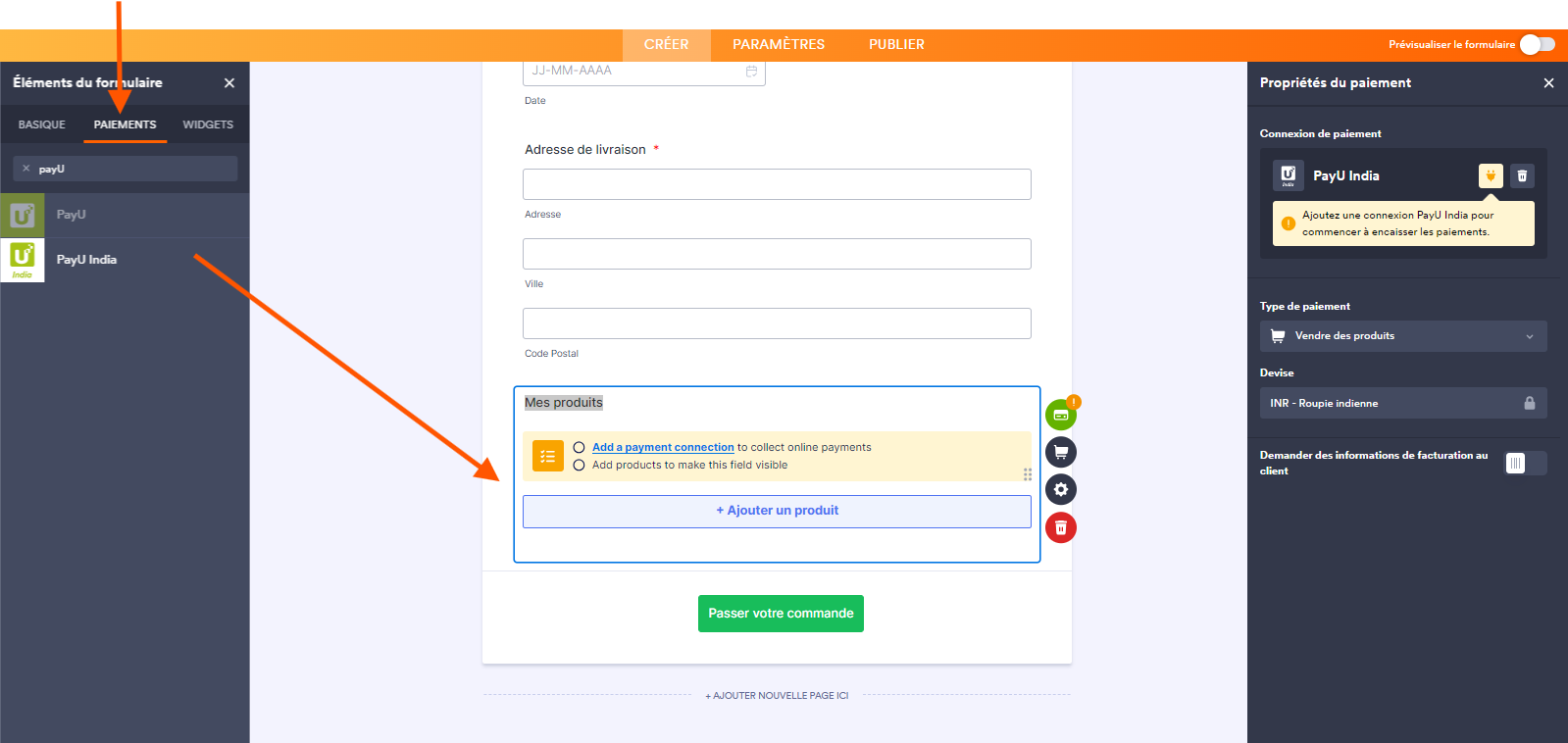
Task: Toggle Prévisualiser le formulaire switch
Action: point(1537,44)
